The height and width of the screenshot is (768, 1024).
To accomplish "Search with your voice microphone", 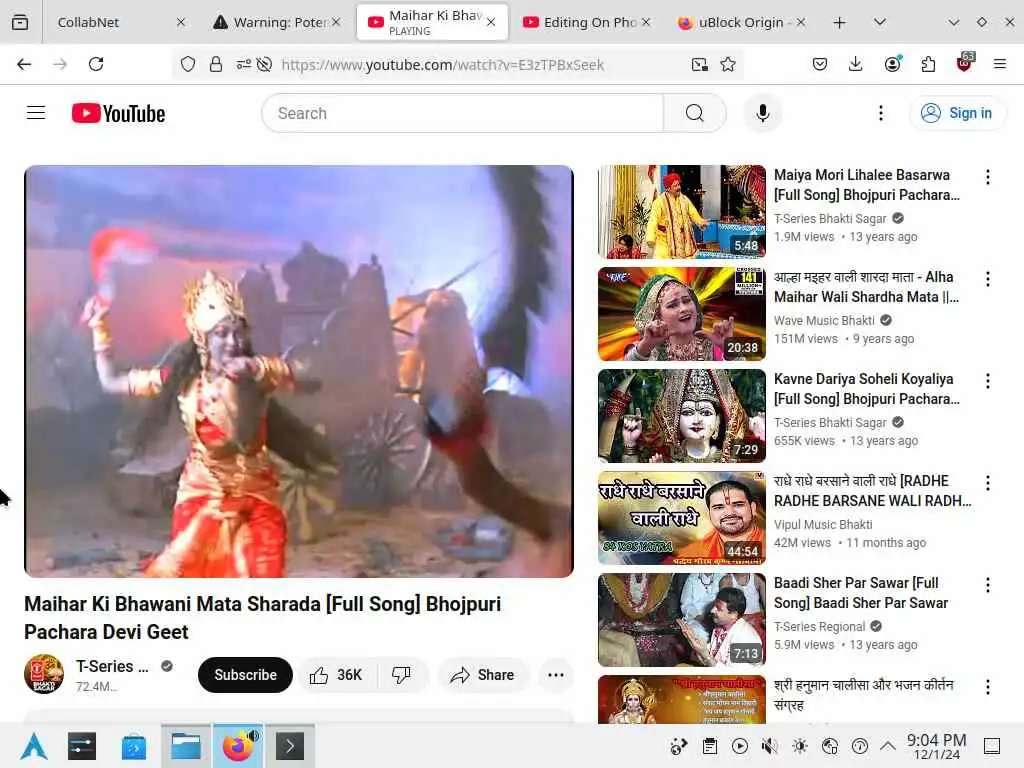I will (762, 113).
